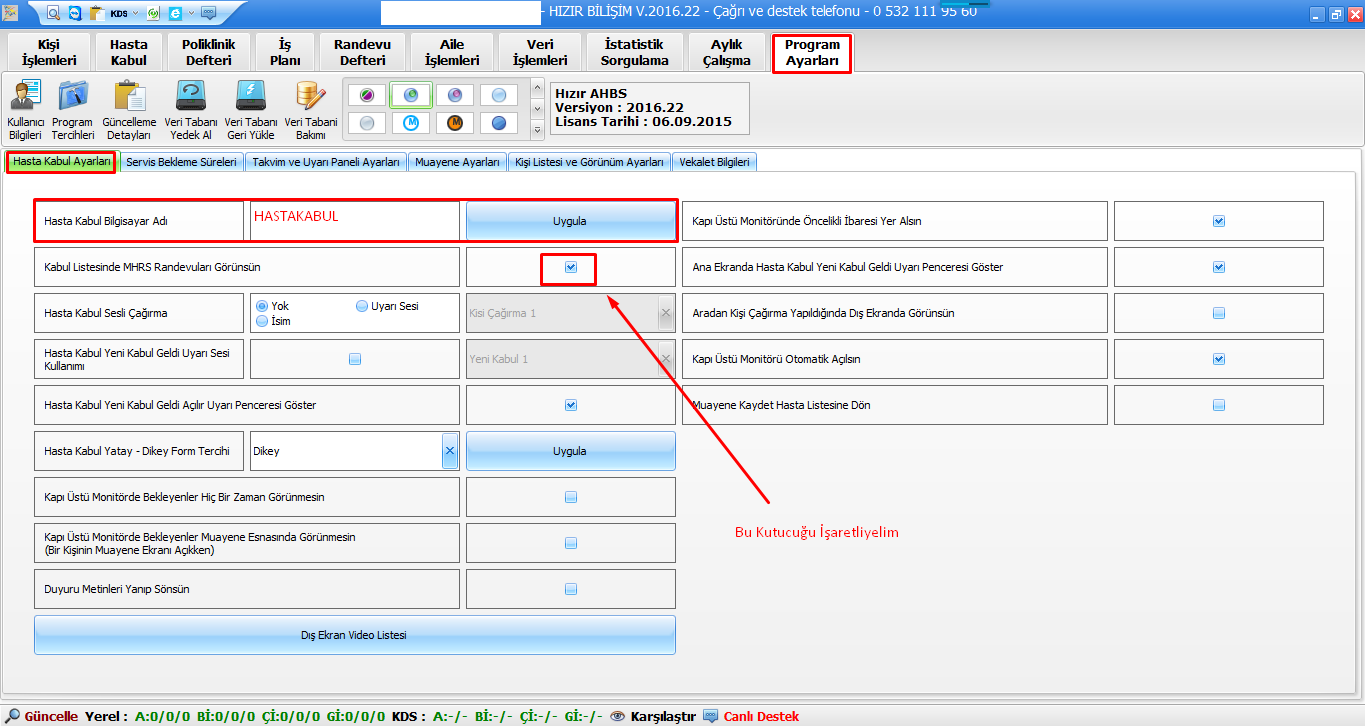
Task: Clear the Dikey form preference combo box
Action: 449,451
